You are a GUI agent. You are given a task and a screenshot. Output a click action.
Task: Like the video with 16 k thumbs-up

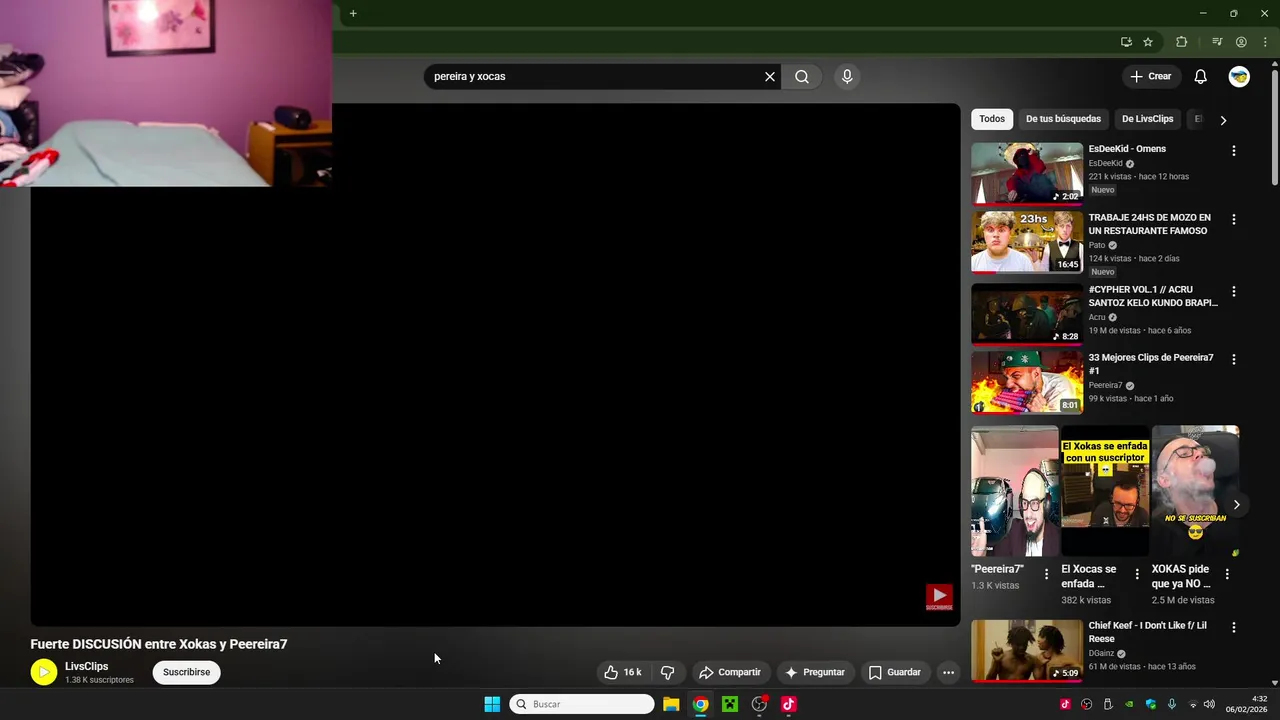[623, 672]
